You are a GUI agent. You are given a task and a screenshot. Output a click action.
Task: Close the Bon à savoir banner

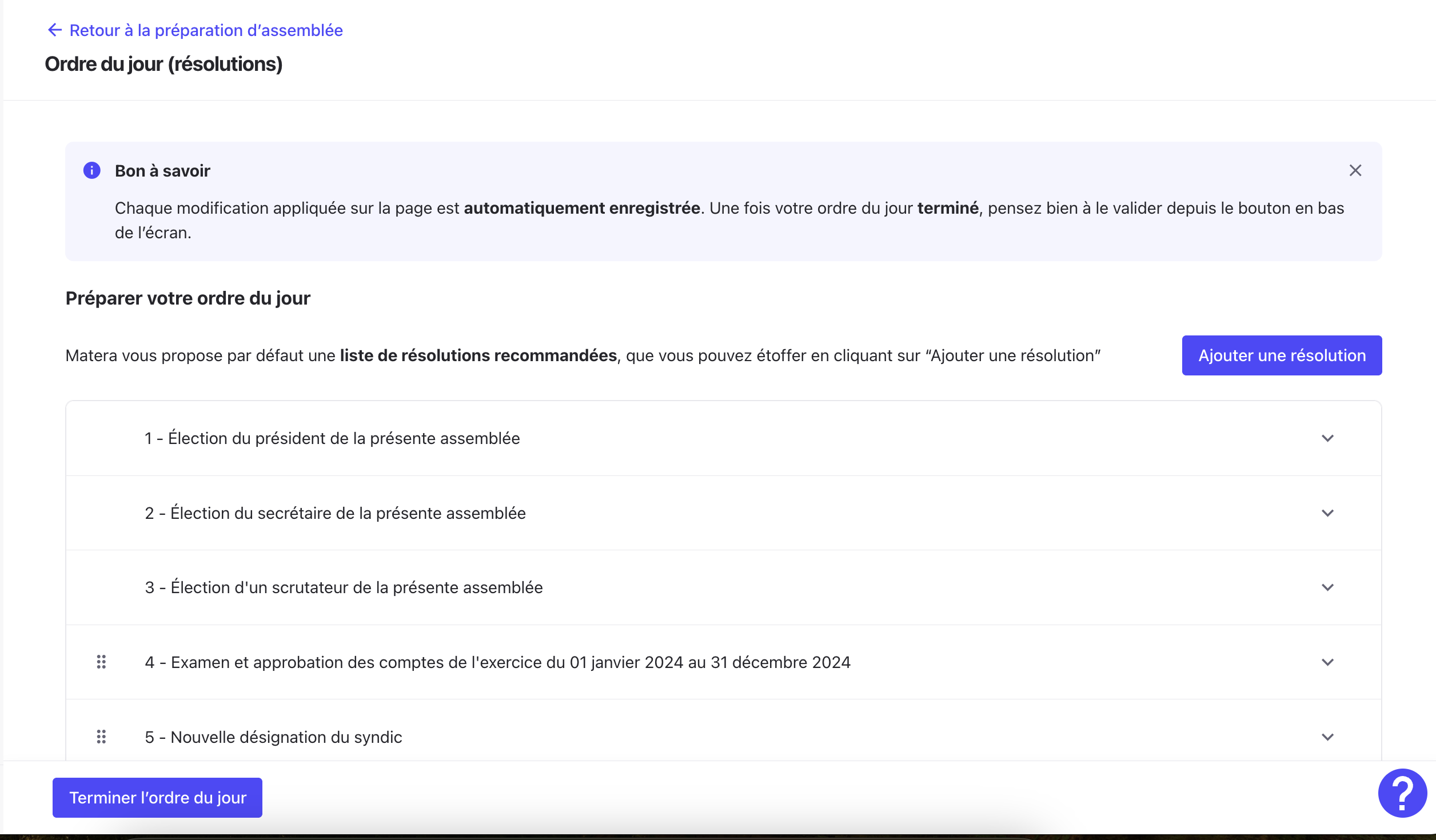click(1355, 170)
